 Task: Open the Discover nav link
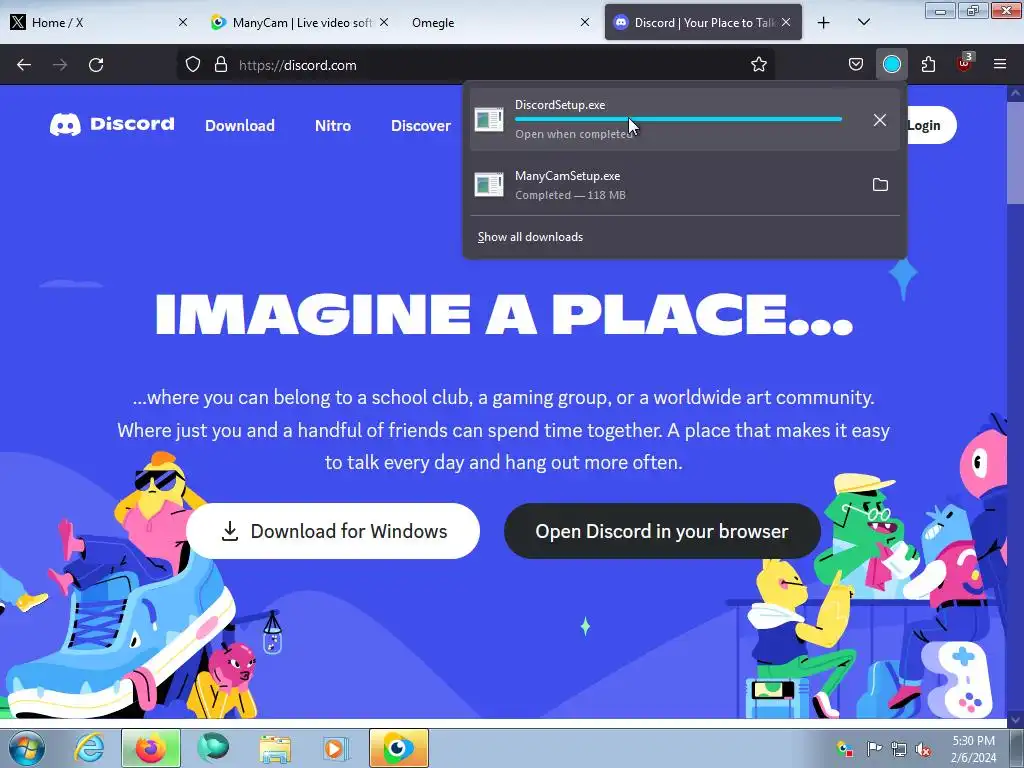[421, 125]
